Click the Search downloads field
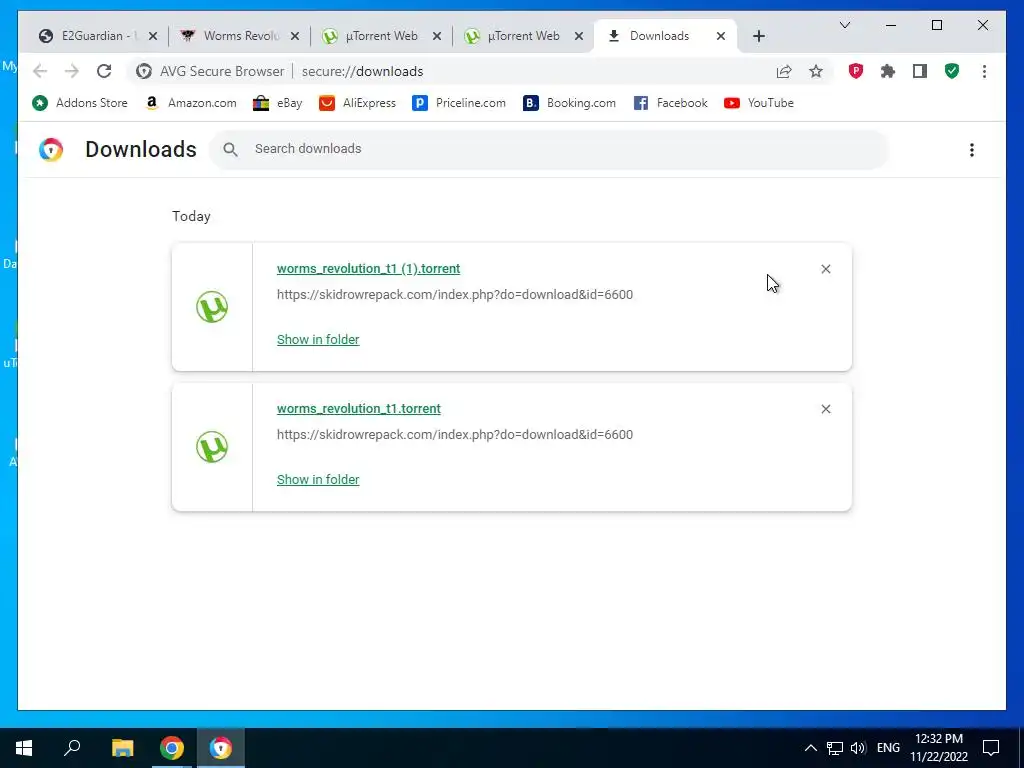Image resolution: width=1024 pixels, height=768 pixels. click(x=549, y=149)
